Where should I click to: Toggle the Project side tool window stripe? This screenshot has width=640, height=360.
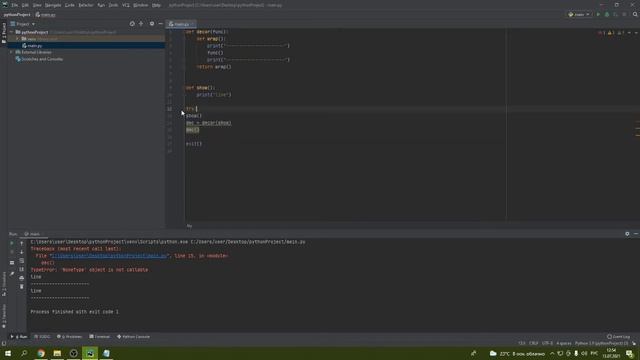pos(4,33)
